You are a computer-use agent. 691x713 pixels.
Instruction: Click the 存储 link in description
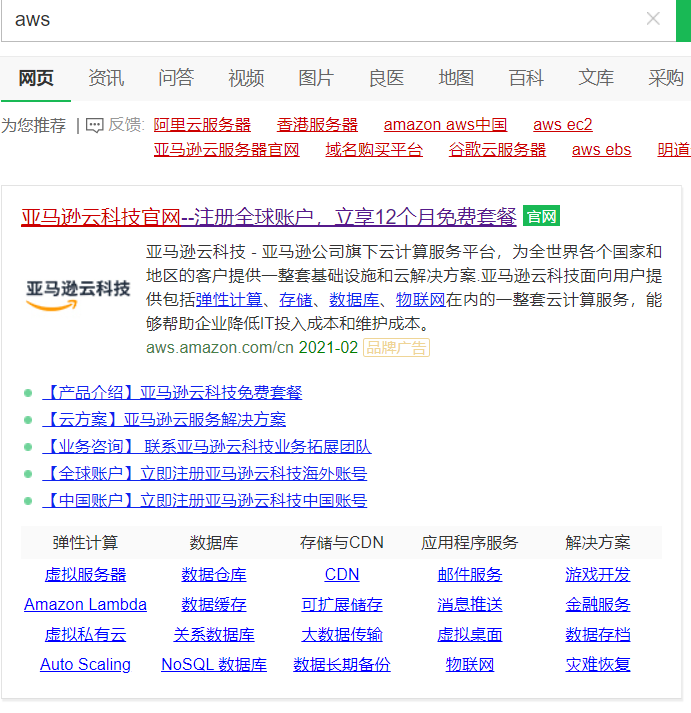click(296, 300)
